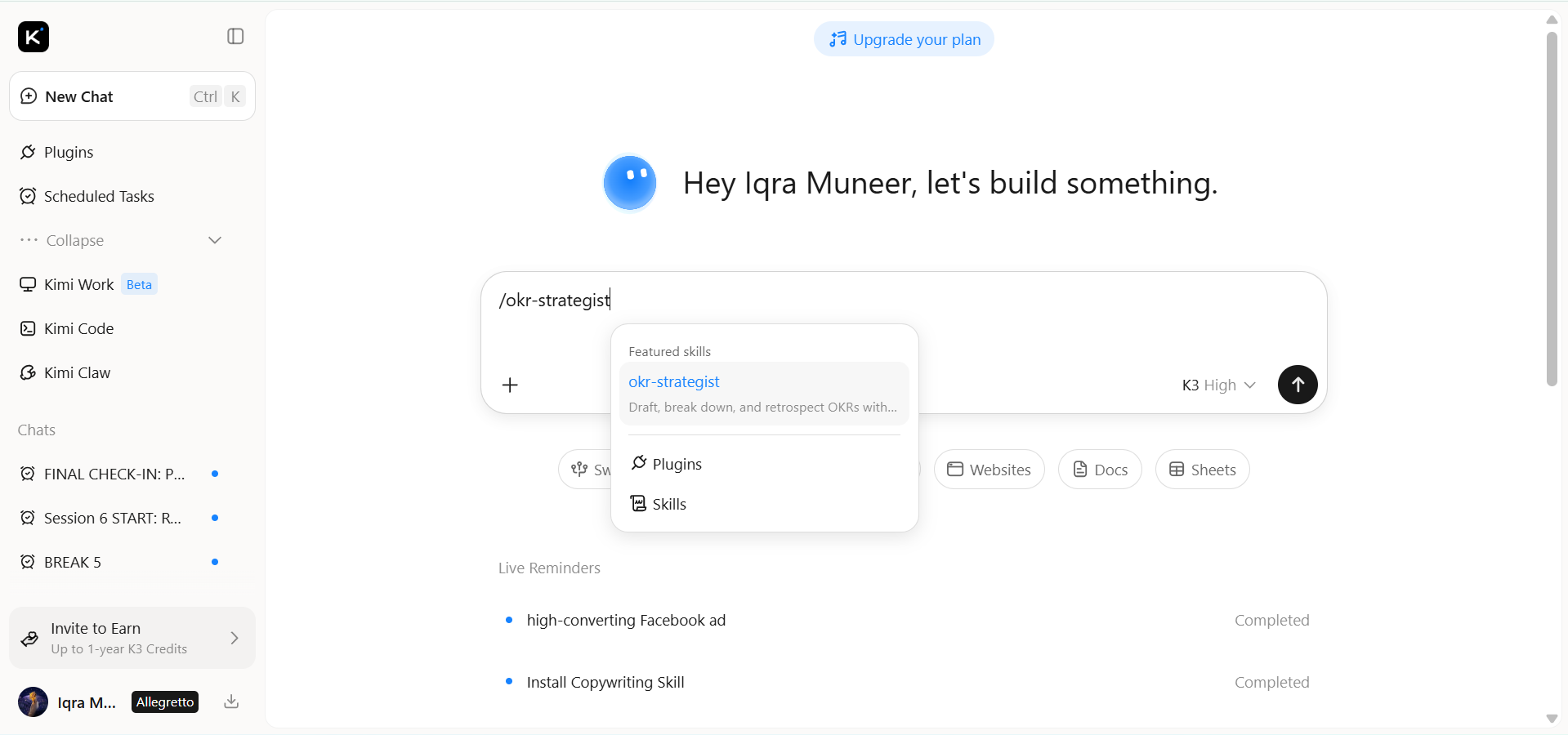Click the New Chat plus icon
The height and width of the screenshot is (735, 1568).
click(29, 96)
